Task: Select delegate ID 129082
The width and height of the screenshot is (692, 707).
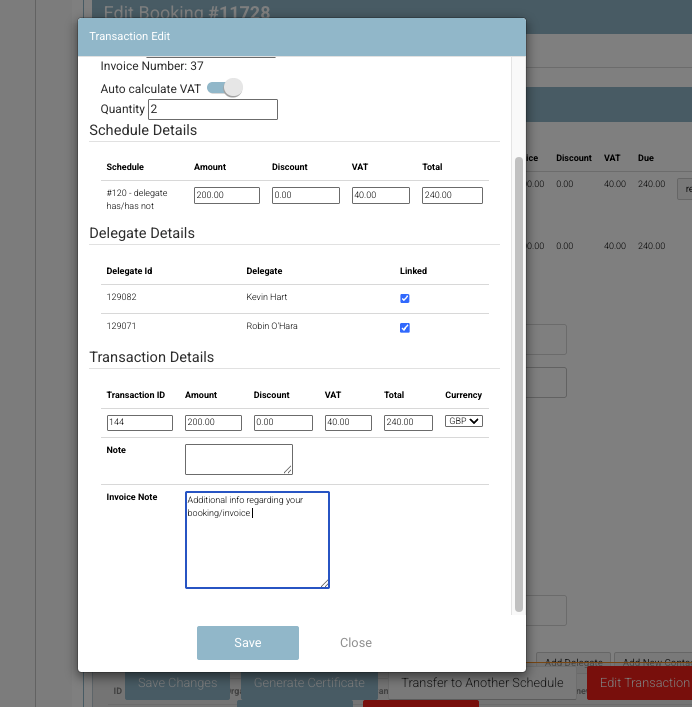Action: point(121,297)
